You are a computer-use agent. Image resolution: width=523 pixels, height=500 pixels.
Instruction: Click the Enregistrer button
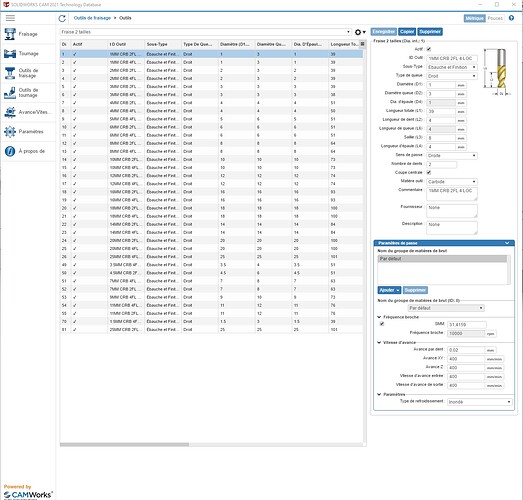(x=384, y=32)
